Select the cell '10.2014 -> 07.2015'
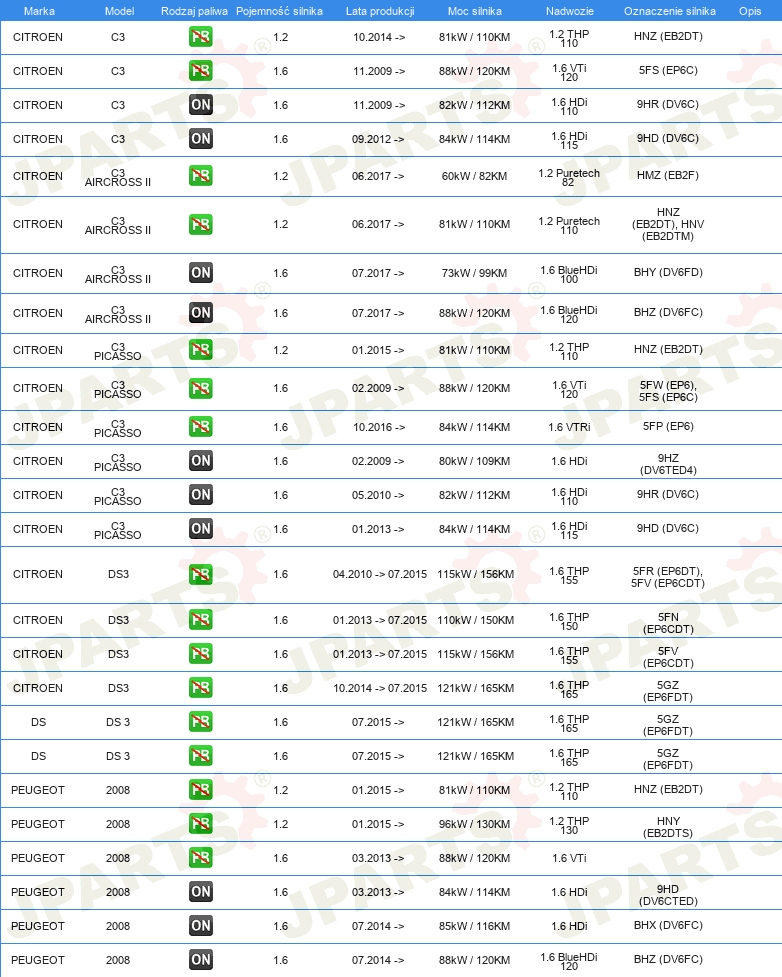 (380, 688)
